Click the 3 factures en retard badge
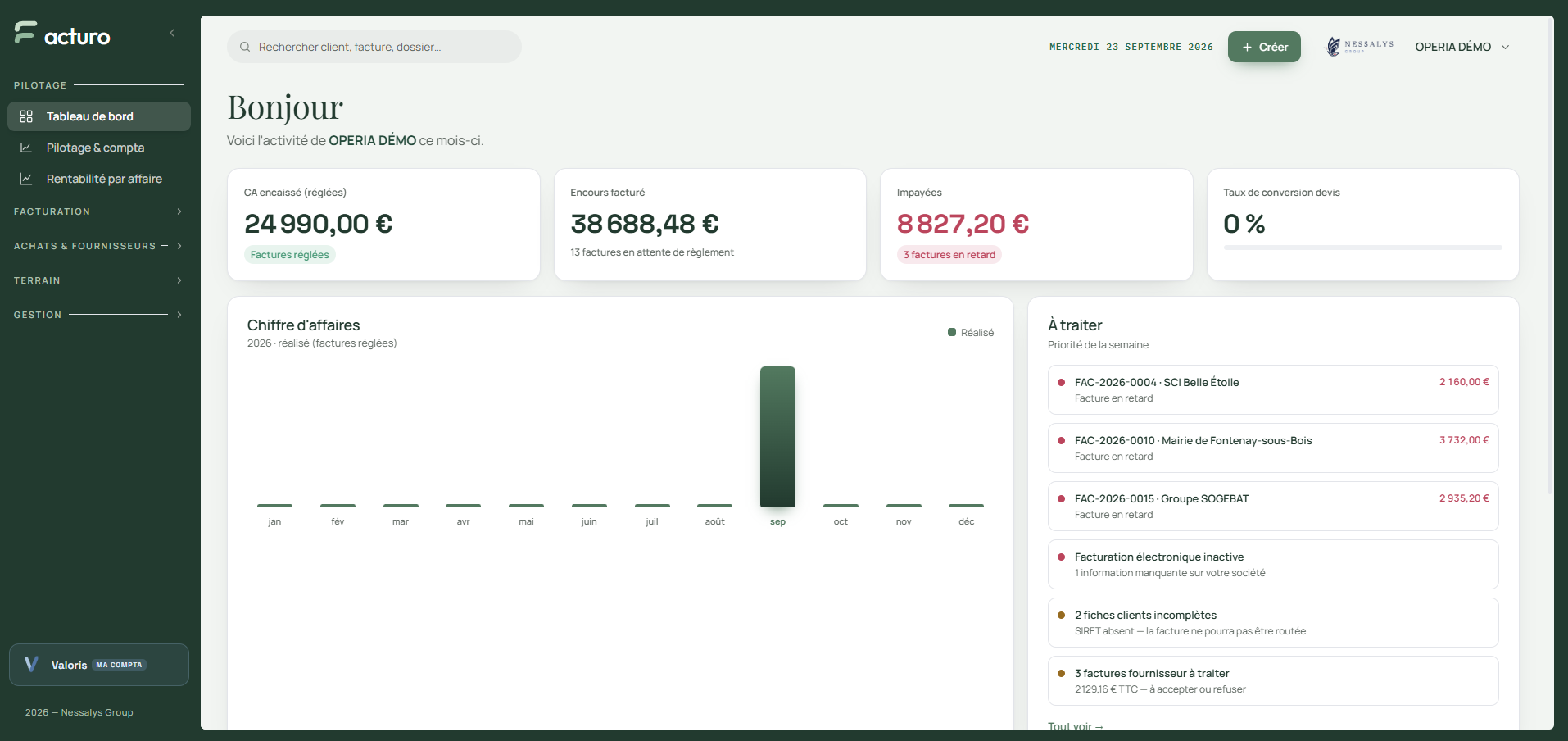 pyautogui.click(x=949, y=255)
